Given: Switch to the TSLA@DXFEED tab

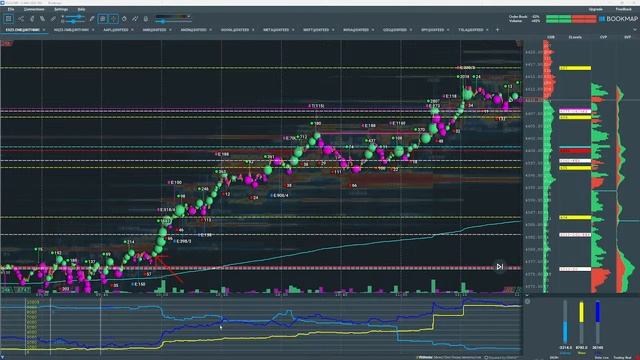Looking at the screenshot, I should [471, 30].
